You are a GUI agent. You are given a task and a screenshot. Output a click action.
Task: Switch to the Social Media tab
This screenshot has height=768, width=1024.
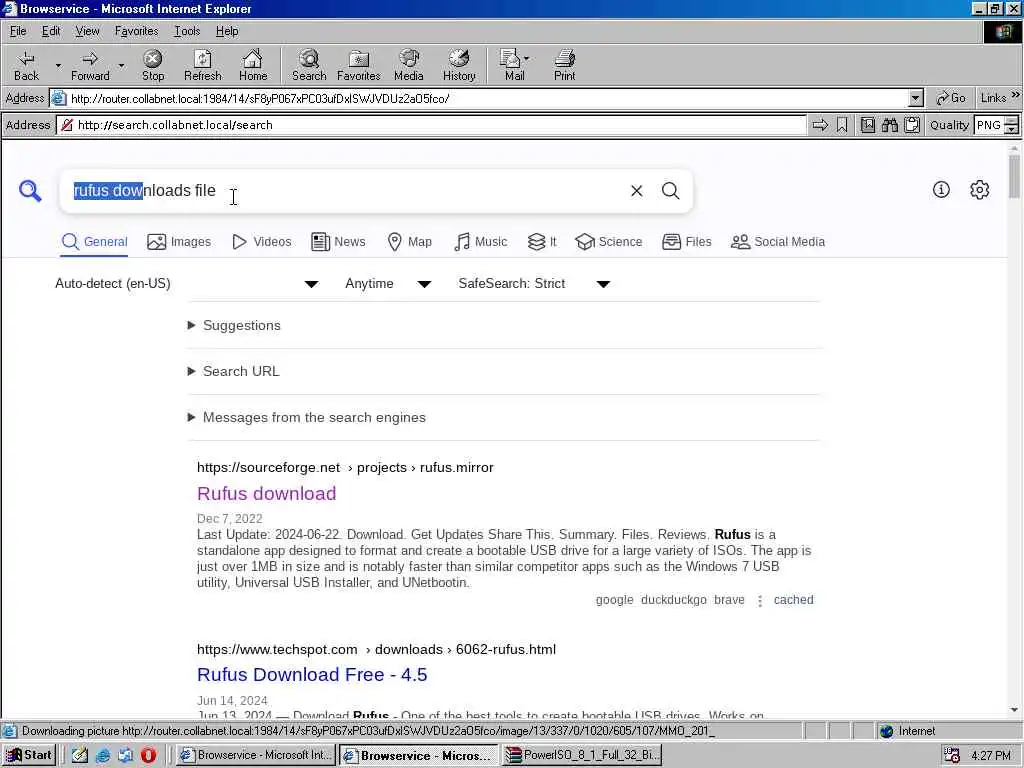click(777, 242)
